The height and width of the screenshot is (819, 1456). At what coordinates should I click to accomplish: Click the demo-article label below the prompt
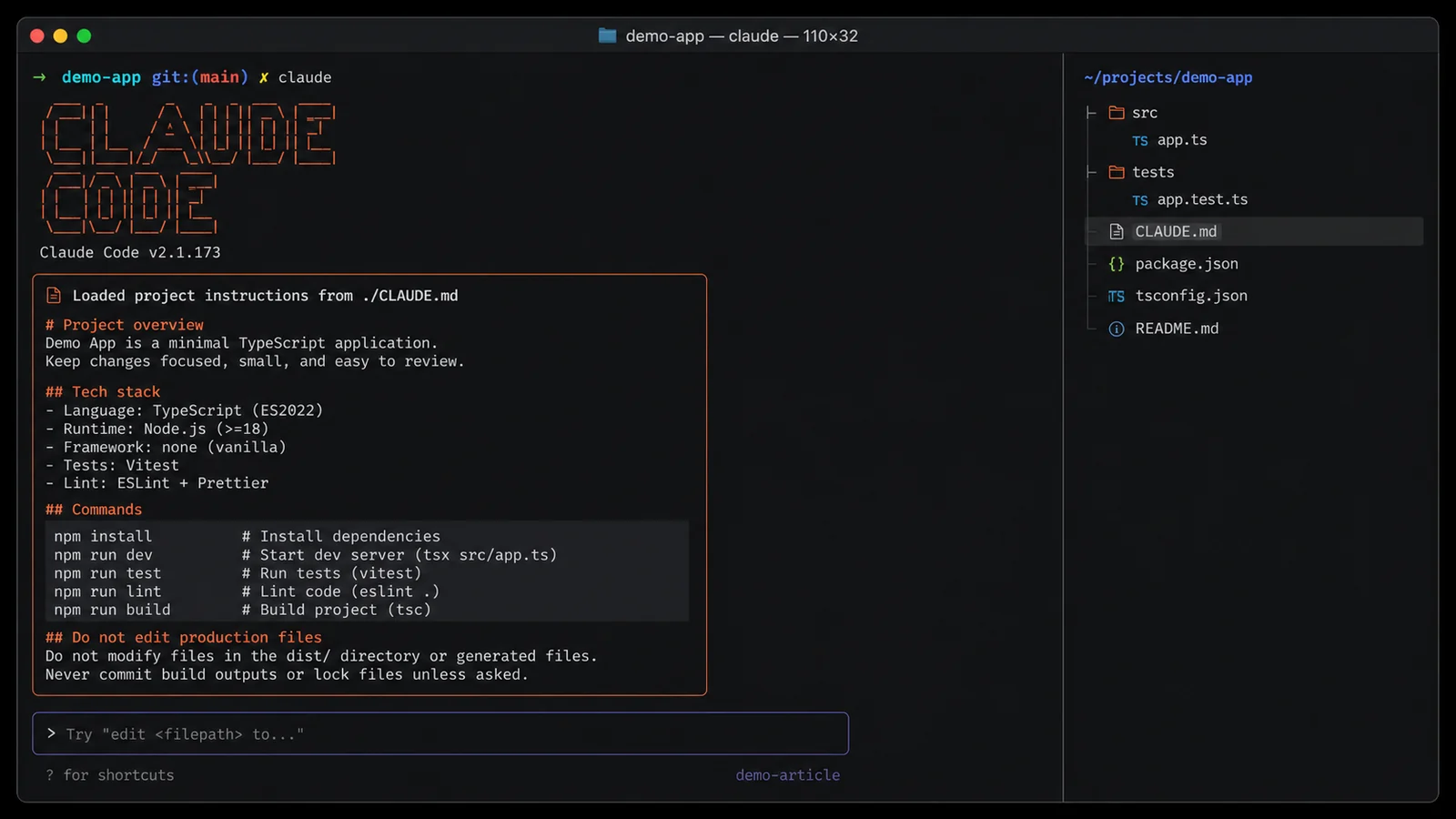pyautogui.click(x=788, y=775)
